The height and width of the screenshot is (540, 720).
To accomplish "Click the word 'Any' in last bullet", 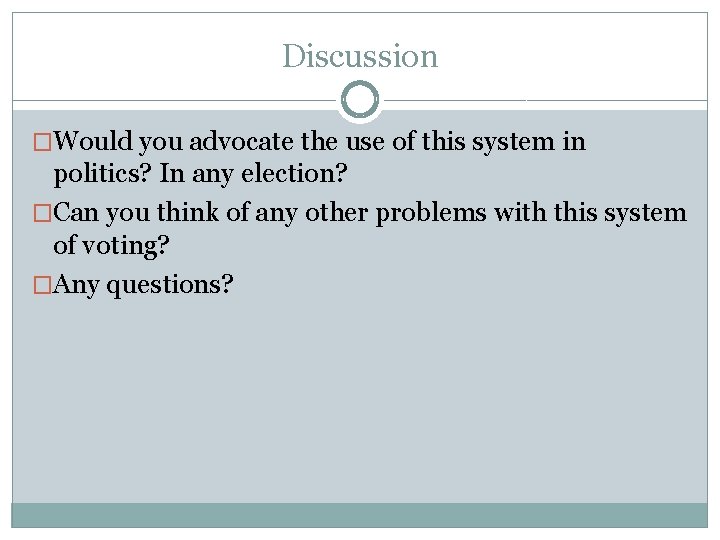I will (x=76, y=286).
